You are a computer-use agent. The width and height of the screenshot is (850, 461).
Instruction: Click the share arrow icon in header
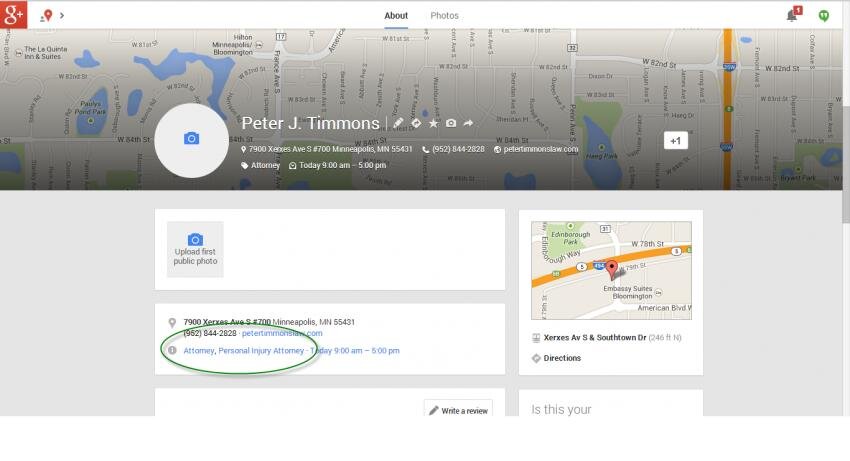[x=468, y=123]
